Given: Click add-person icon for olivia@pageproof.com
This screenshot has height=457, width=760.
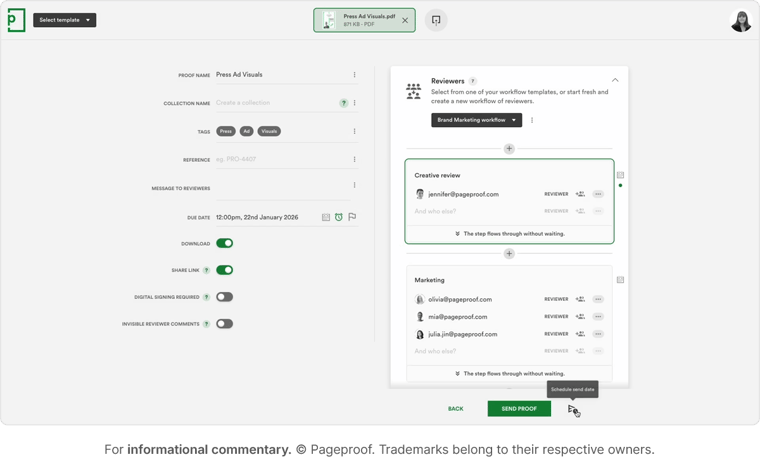Looking at the screenshot, I should click(580, 299).
